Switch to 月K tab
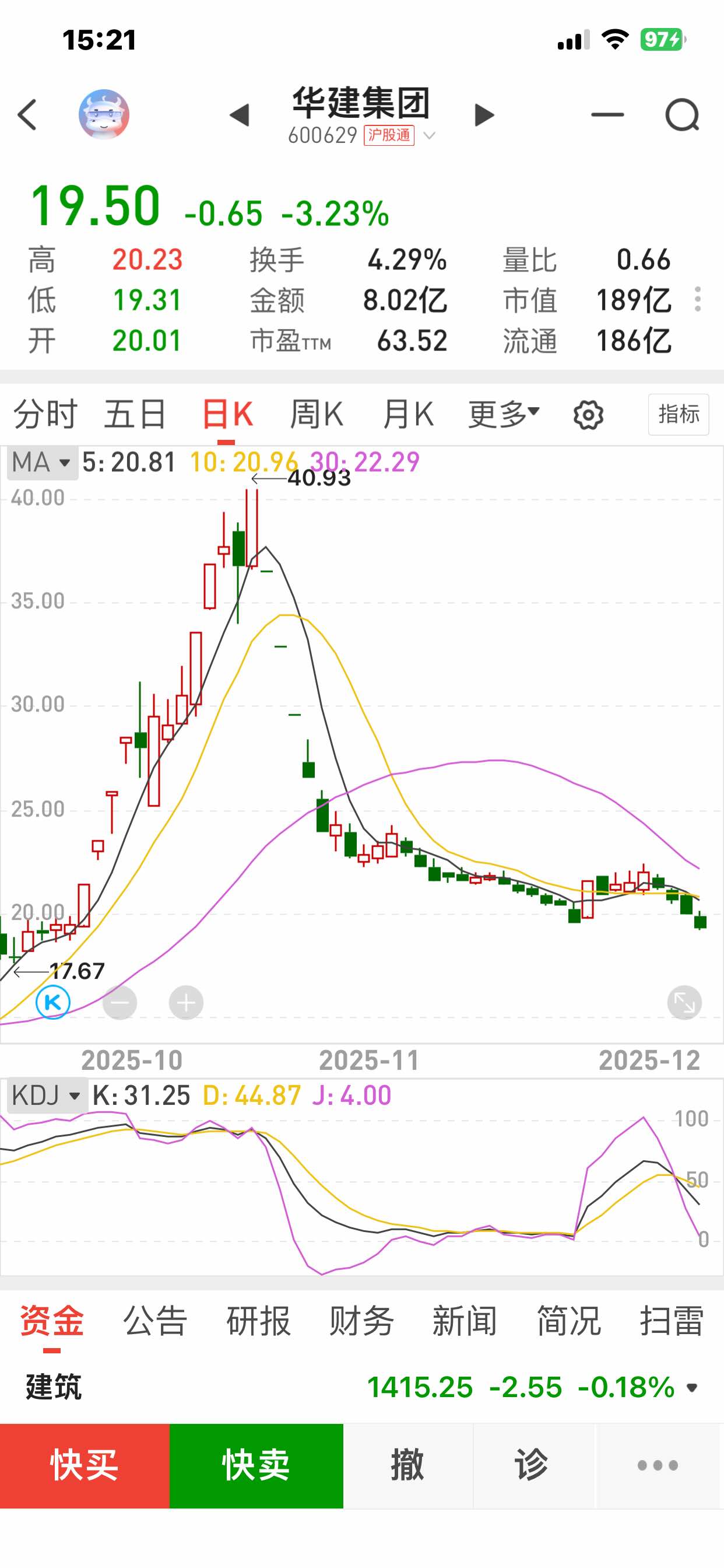This screenshot has width=724, height=1568. pos(407,415)
